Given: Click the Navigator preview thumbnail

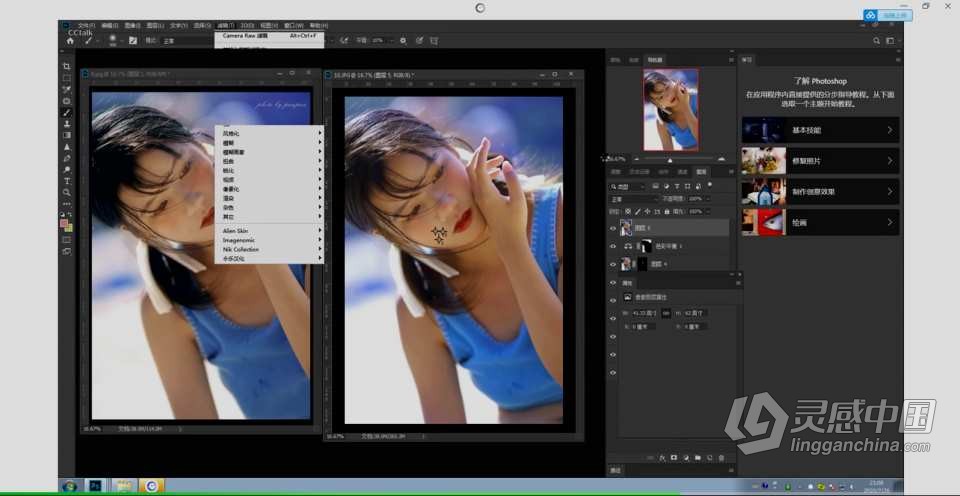Looking at the screenshot, I should (670, 109).
